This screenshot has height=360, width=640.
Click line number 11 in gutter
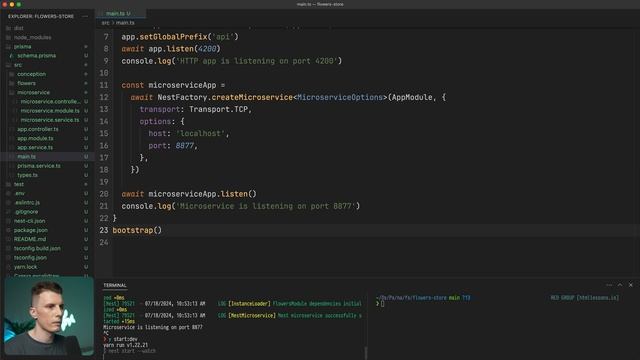(x=104, y=85)
